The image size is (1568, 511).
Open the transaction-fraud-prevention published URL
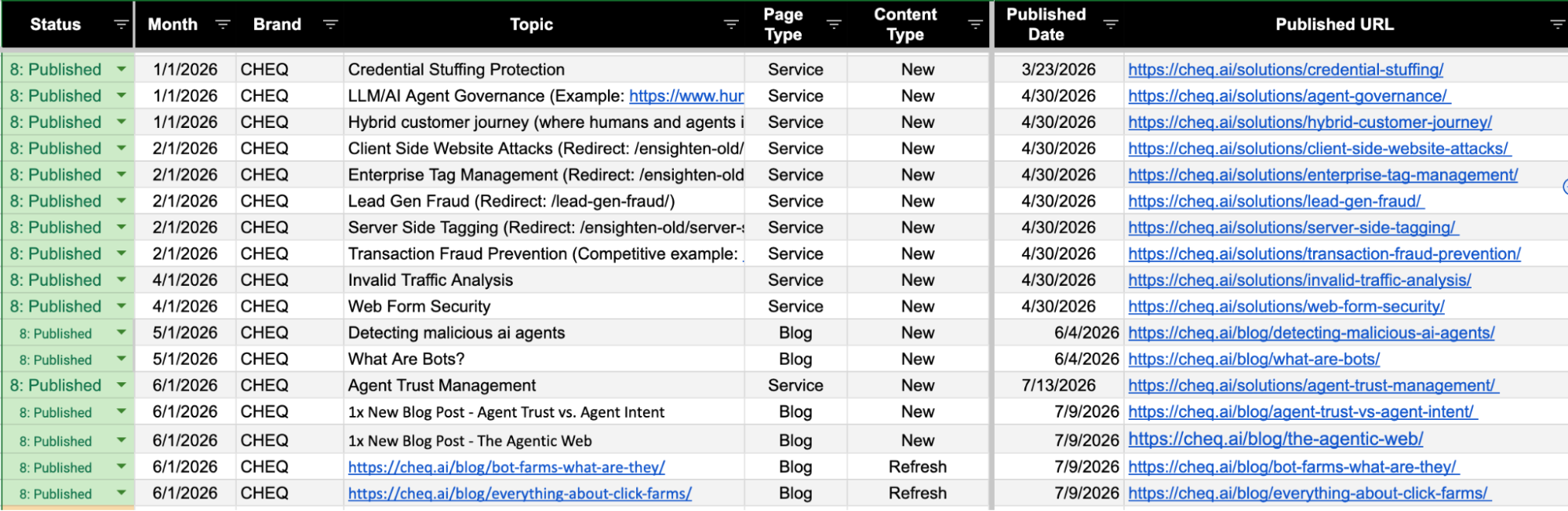(1324, 254)
